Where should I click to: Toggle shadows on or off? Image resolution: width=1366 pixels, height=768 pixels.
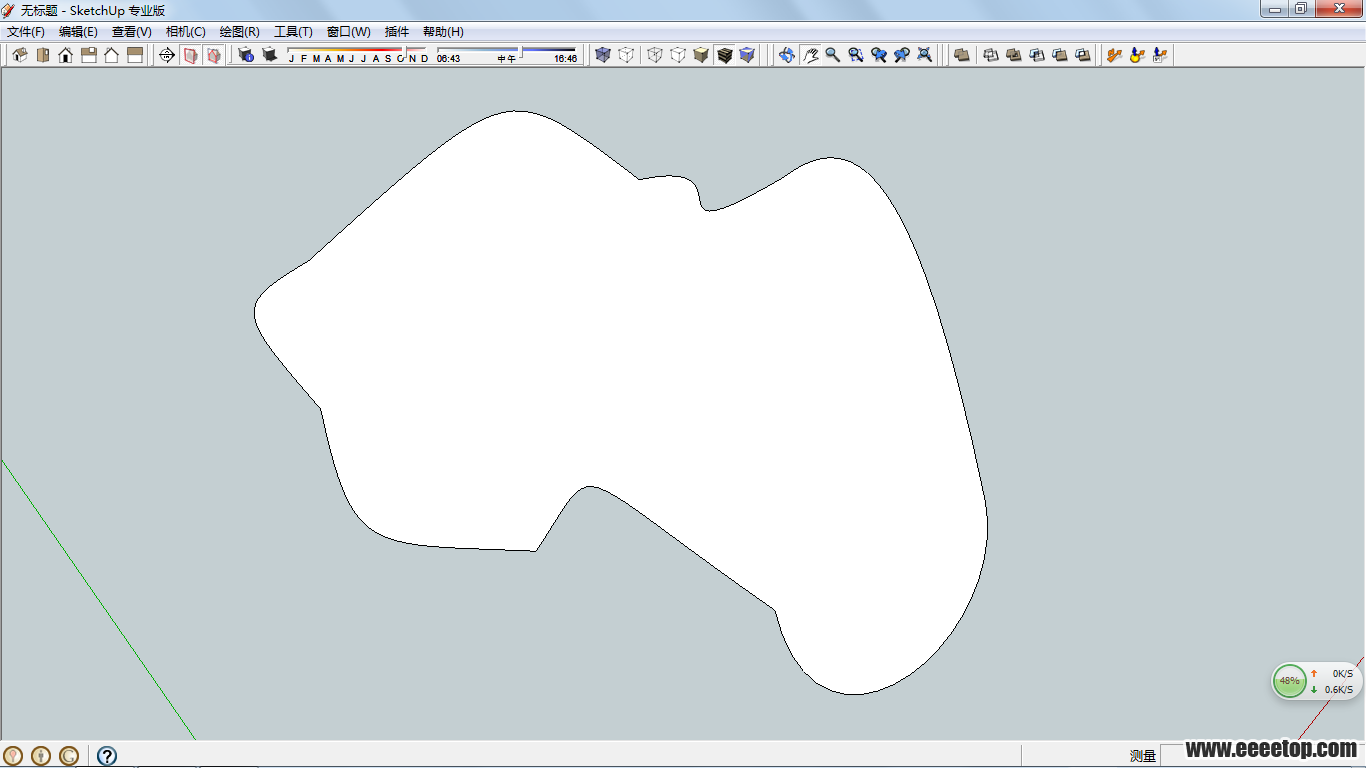pos(269,55)
